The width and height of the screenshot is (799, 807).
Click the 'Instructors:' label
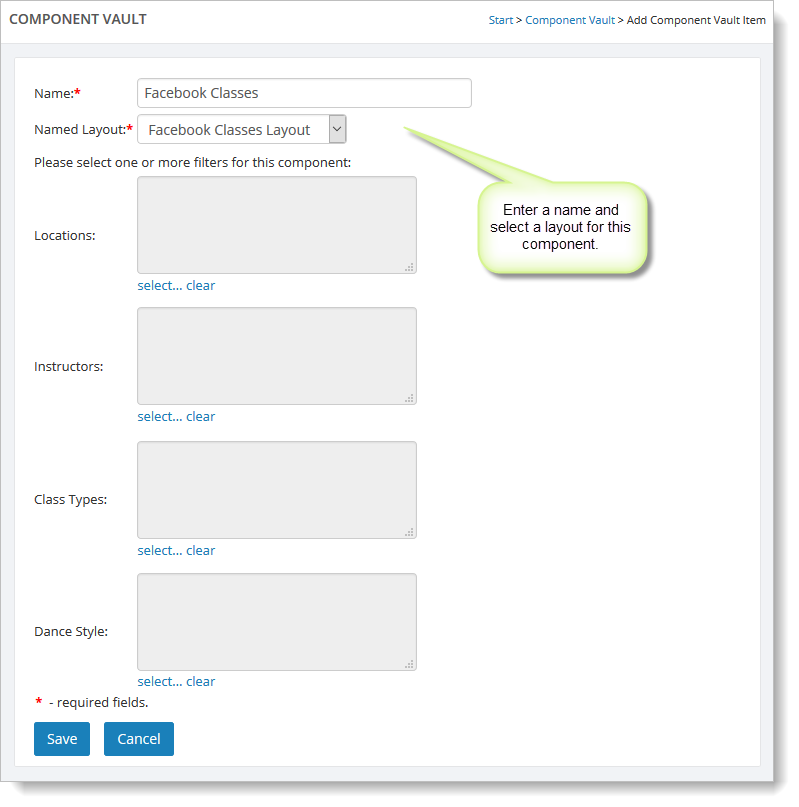[68, 366]
